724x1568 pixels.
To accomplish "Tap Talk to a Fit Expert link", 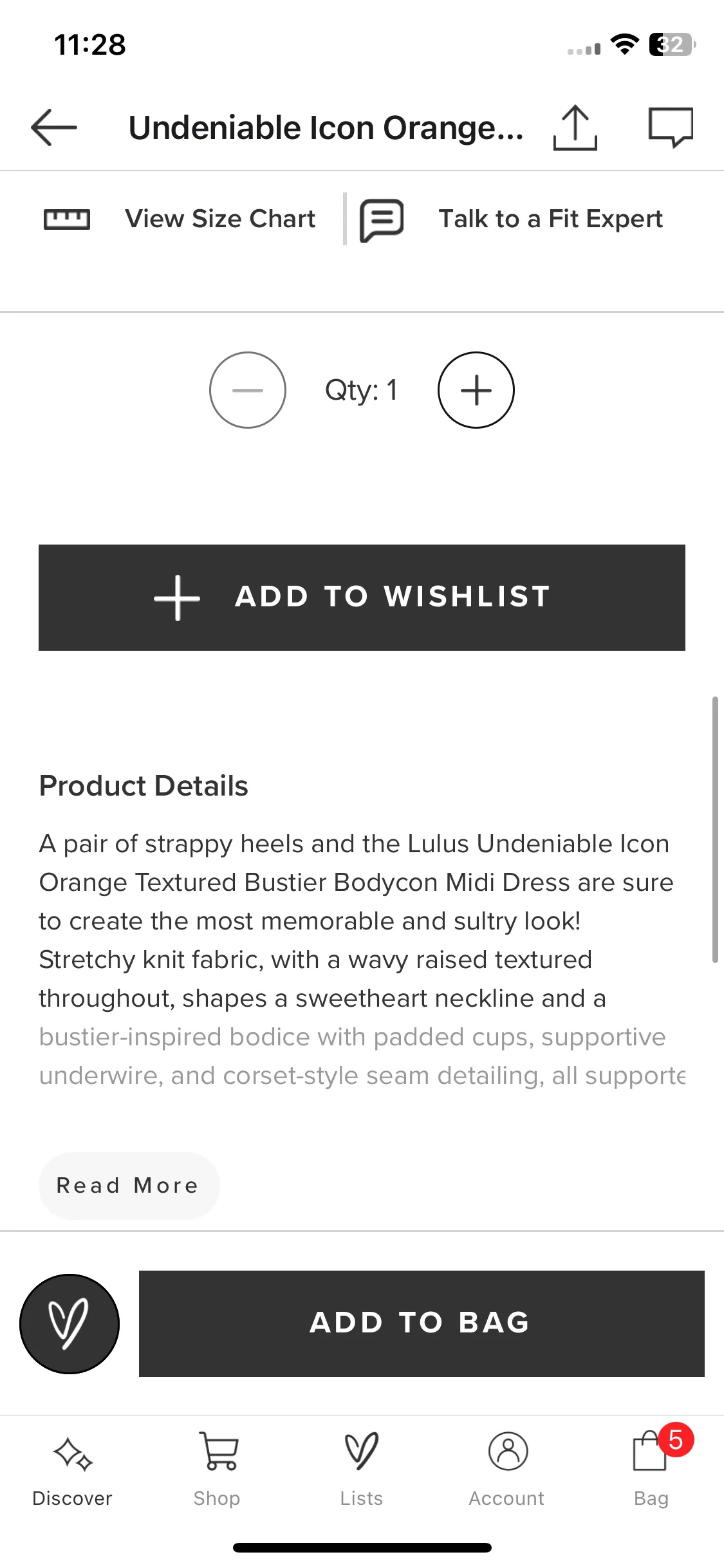I will (x=551, y=219).
